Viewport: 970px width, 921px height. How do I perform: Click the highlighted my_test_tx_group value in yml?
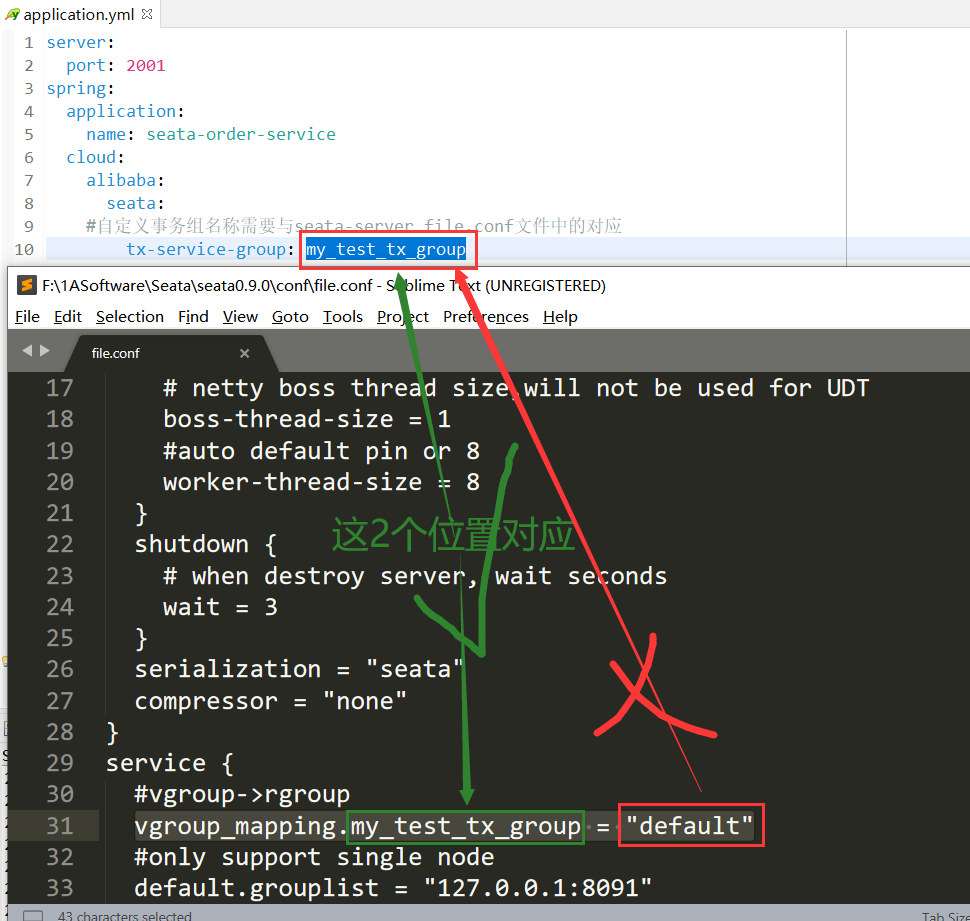386,249
